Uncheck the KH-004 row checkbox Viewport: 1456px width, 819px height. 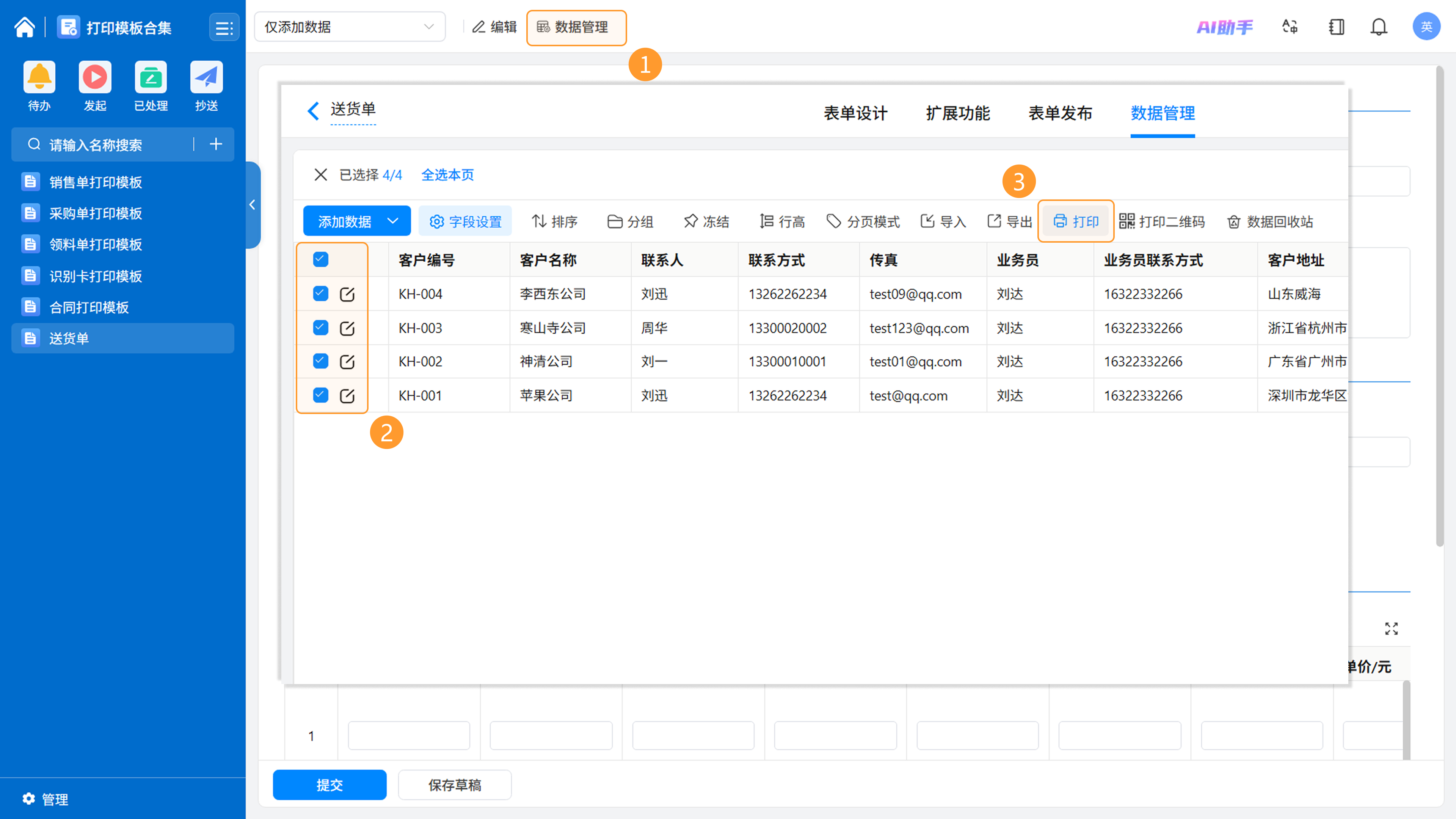click(x=320, y=293)
